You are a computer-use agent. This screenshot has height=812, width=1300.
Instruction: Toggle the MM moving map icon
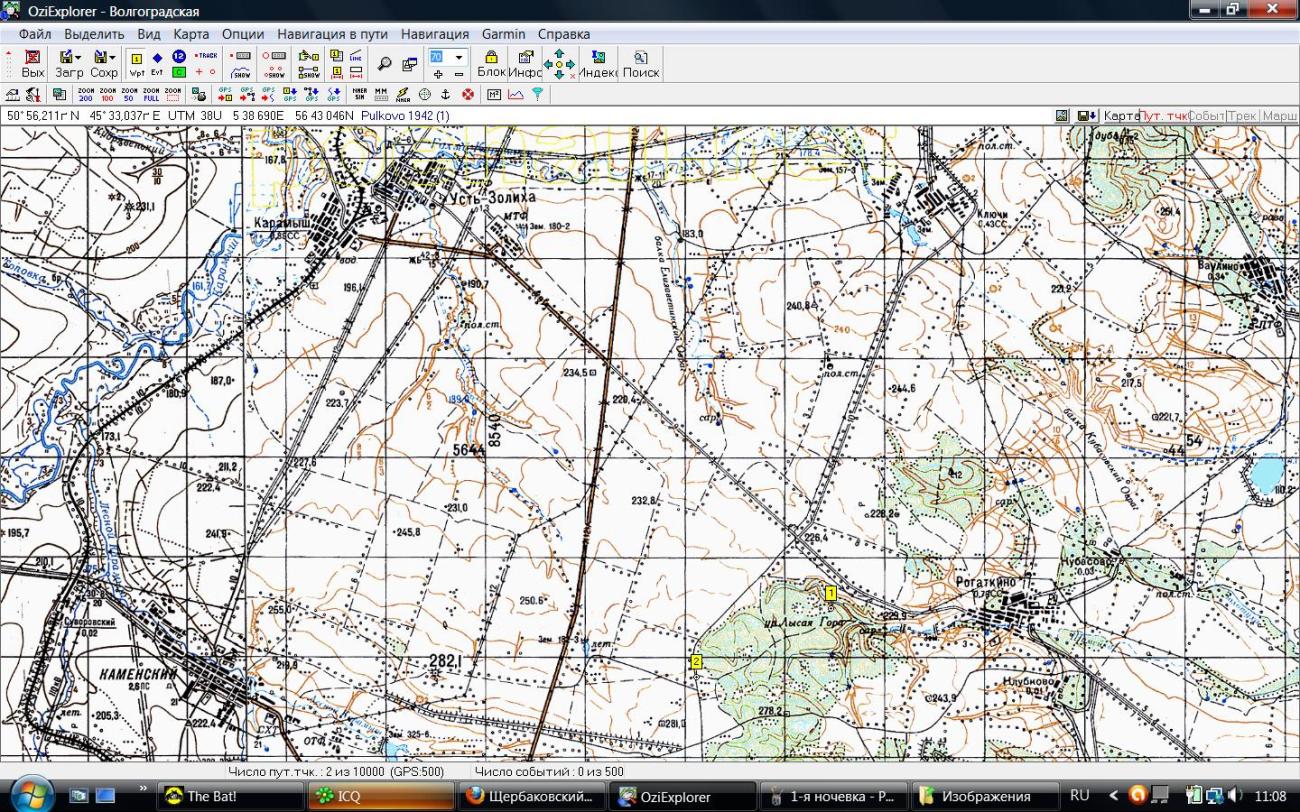click(381, 94)
